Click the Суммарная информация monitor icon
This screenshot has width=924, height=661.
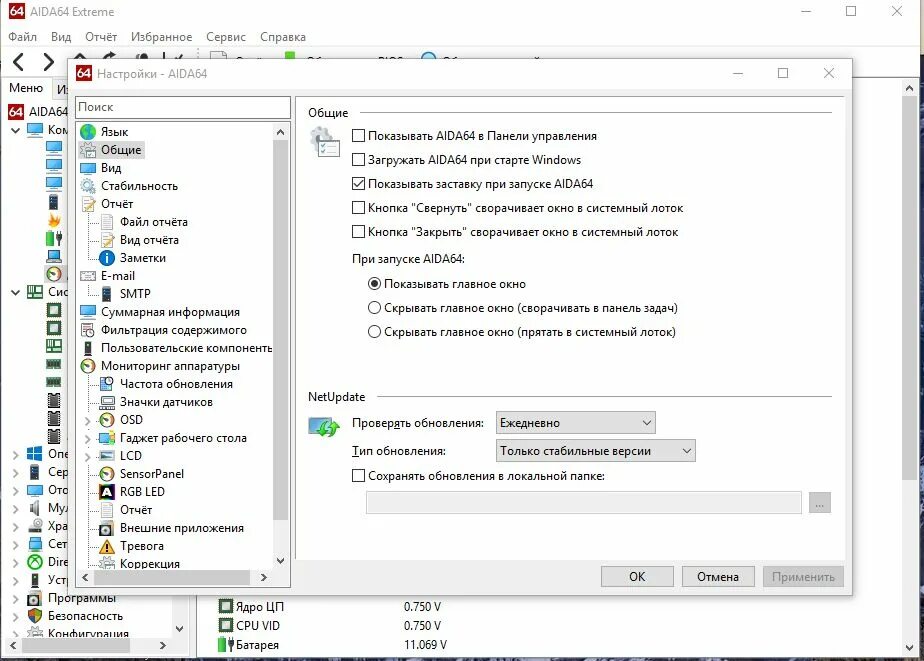pyautogui.click(x=88, y=312)
